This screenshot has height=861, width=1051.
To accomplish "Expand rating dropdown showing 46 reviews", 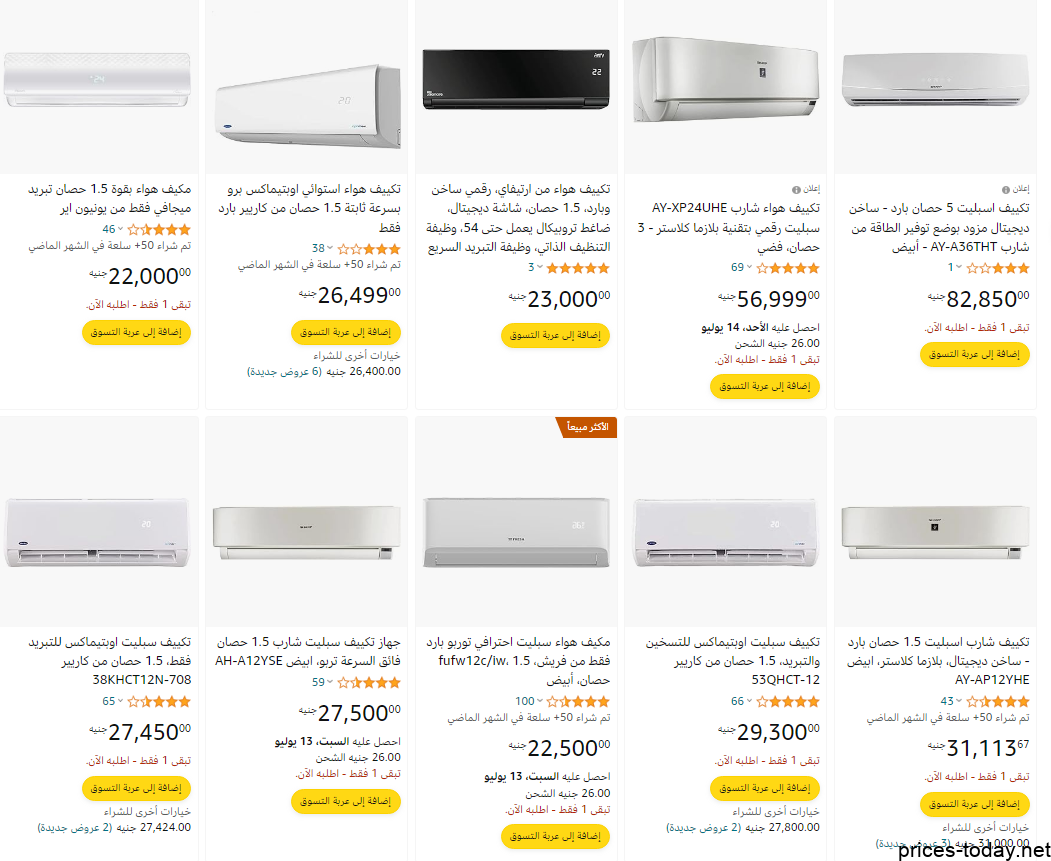I will (x=121, y=229).
